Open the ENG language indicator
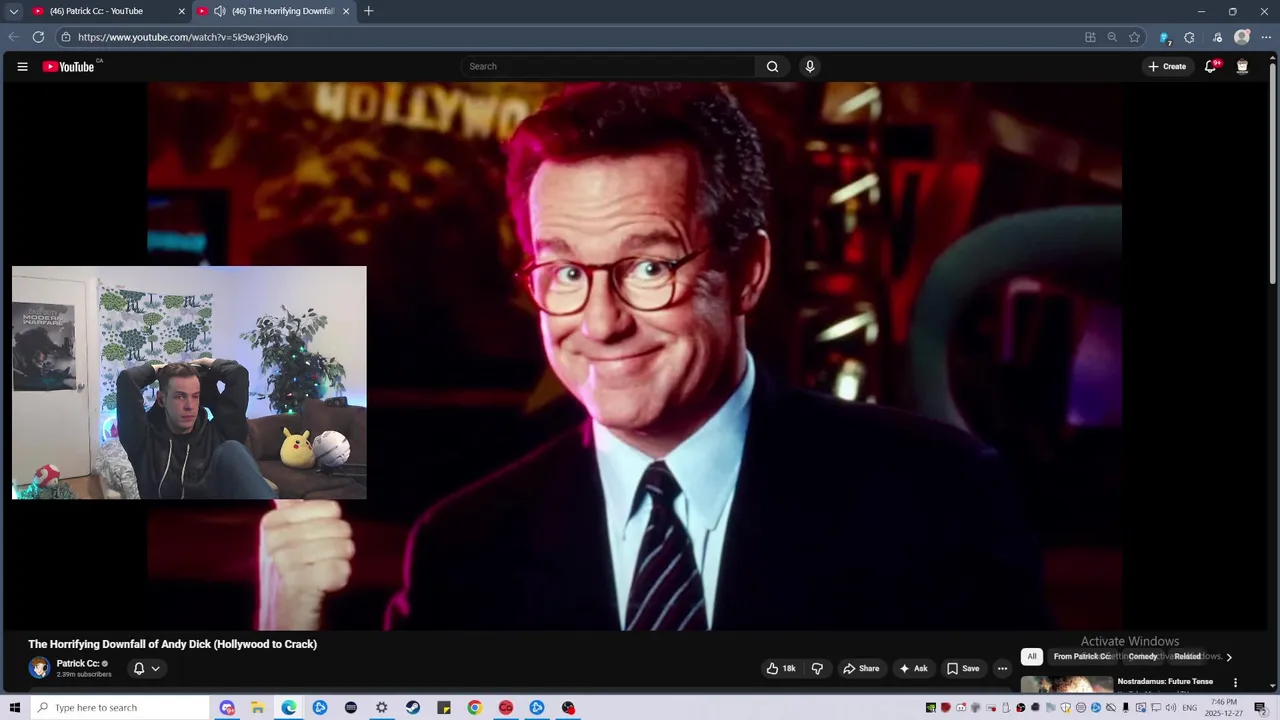This screenshot has width=1280, height=720. 1190,708
